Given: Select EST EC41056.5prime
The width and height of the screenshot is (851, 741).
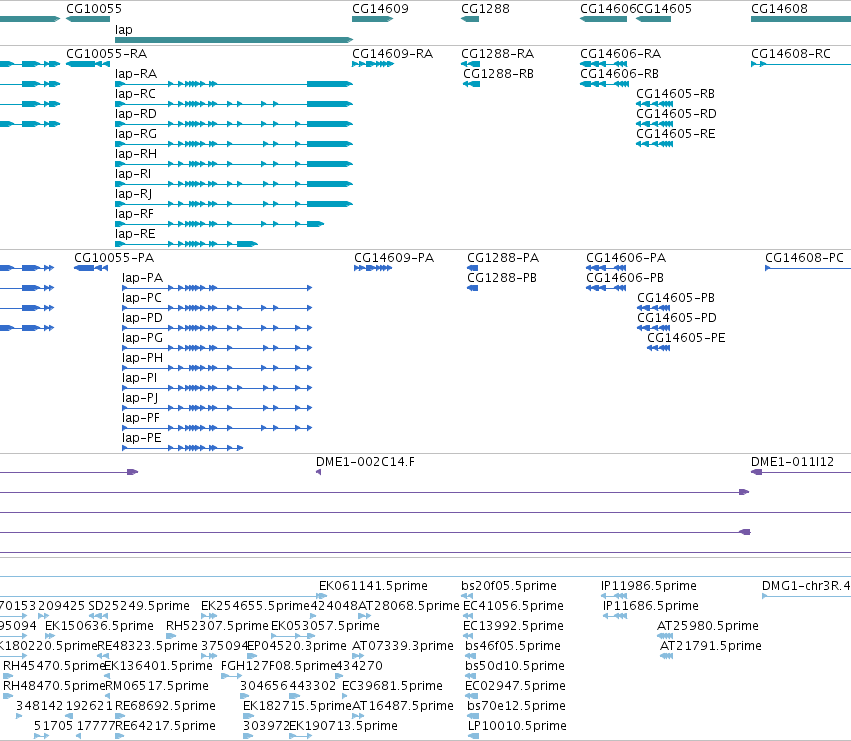Looking at the screenshot, I should coord(468,616).
